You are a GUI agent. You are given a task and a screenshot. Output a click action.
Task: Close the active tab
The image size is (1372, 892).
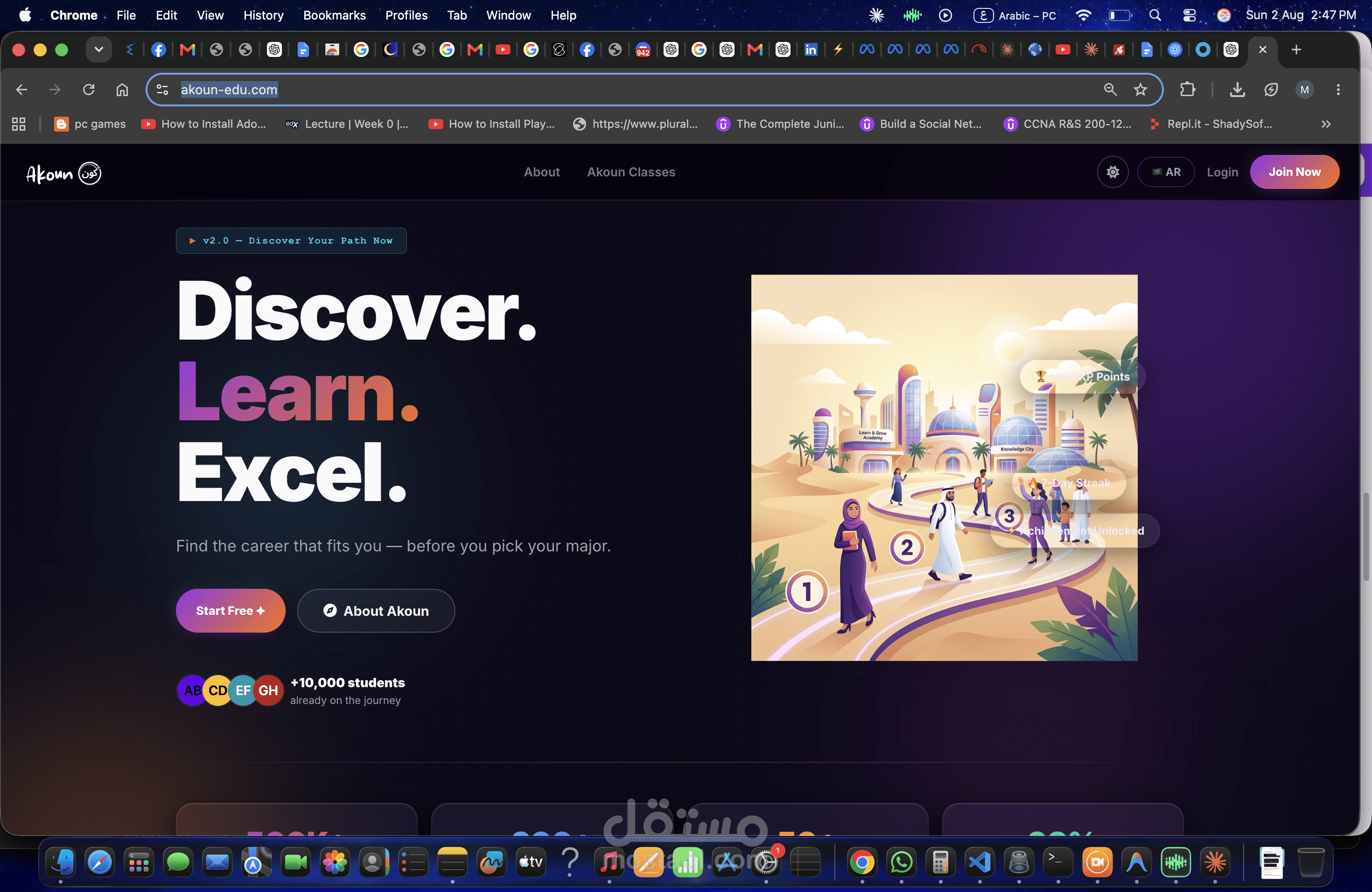tap(1262, 49)
